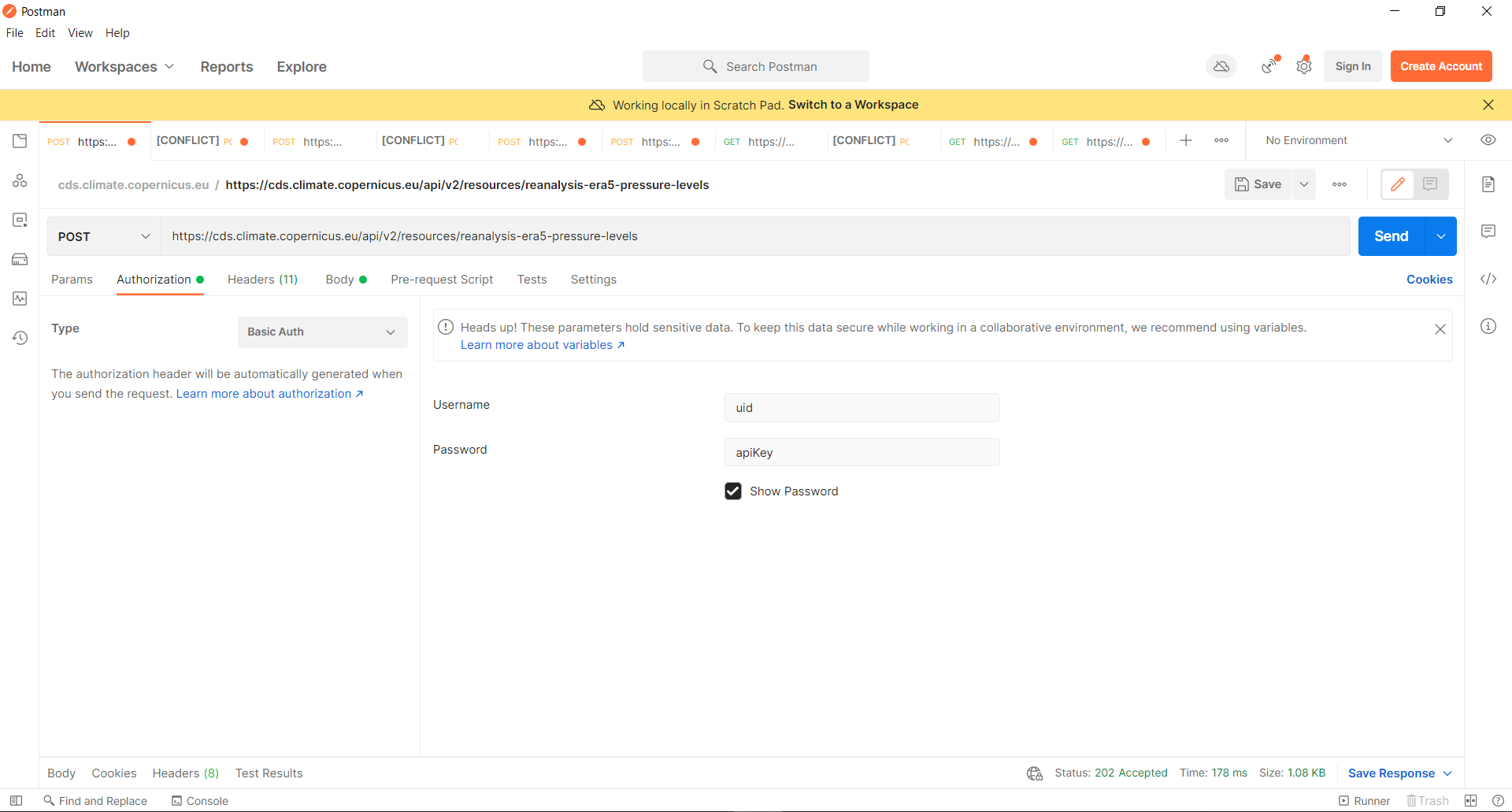Switch to the request Headers (11) tab

(x=263, y=280)
